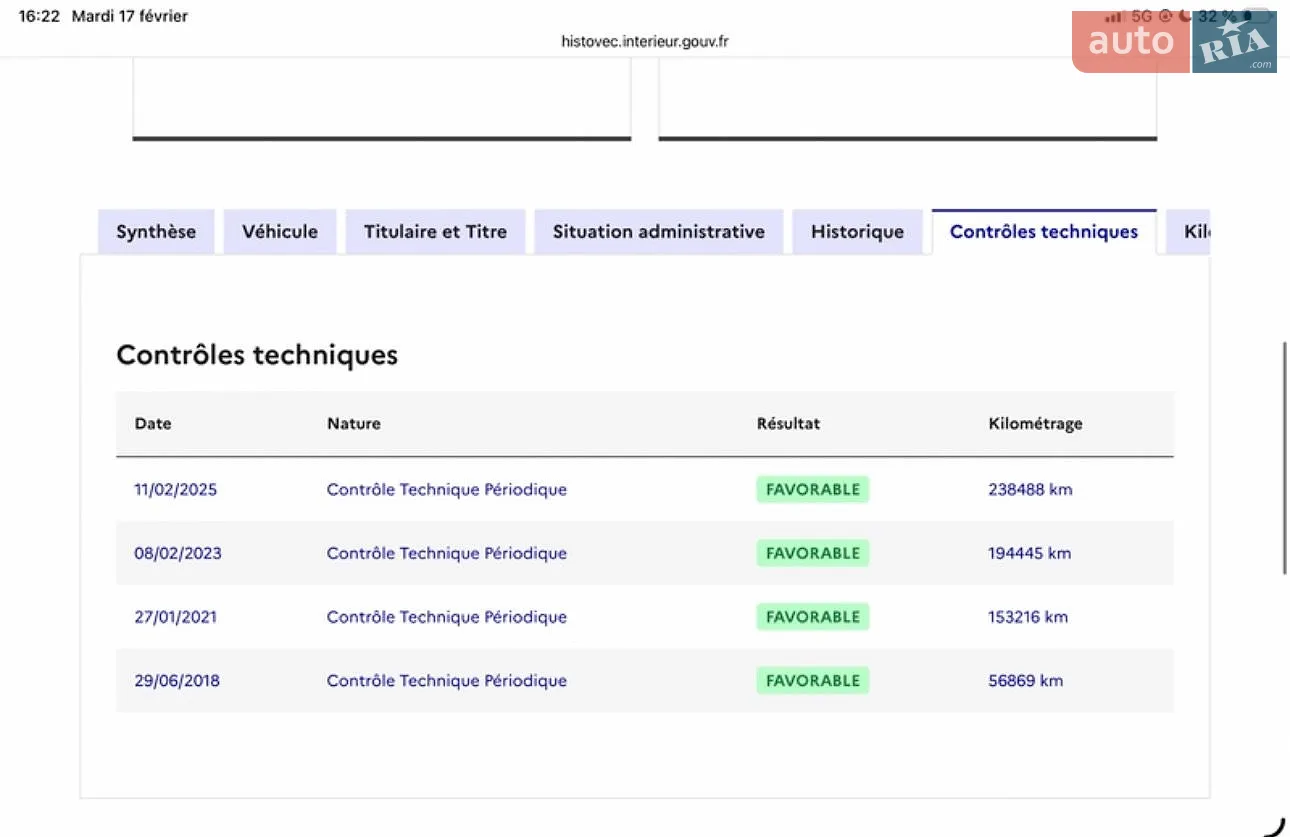The image size is (1290, 837).
Task: Select the date 27/01/2021
Action: (x=175, y=617)
